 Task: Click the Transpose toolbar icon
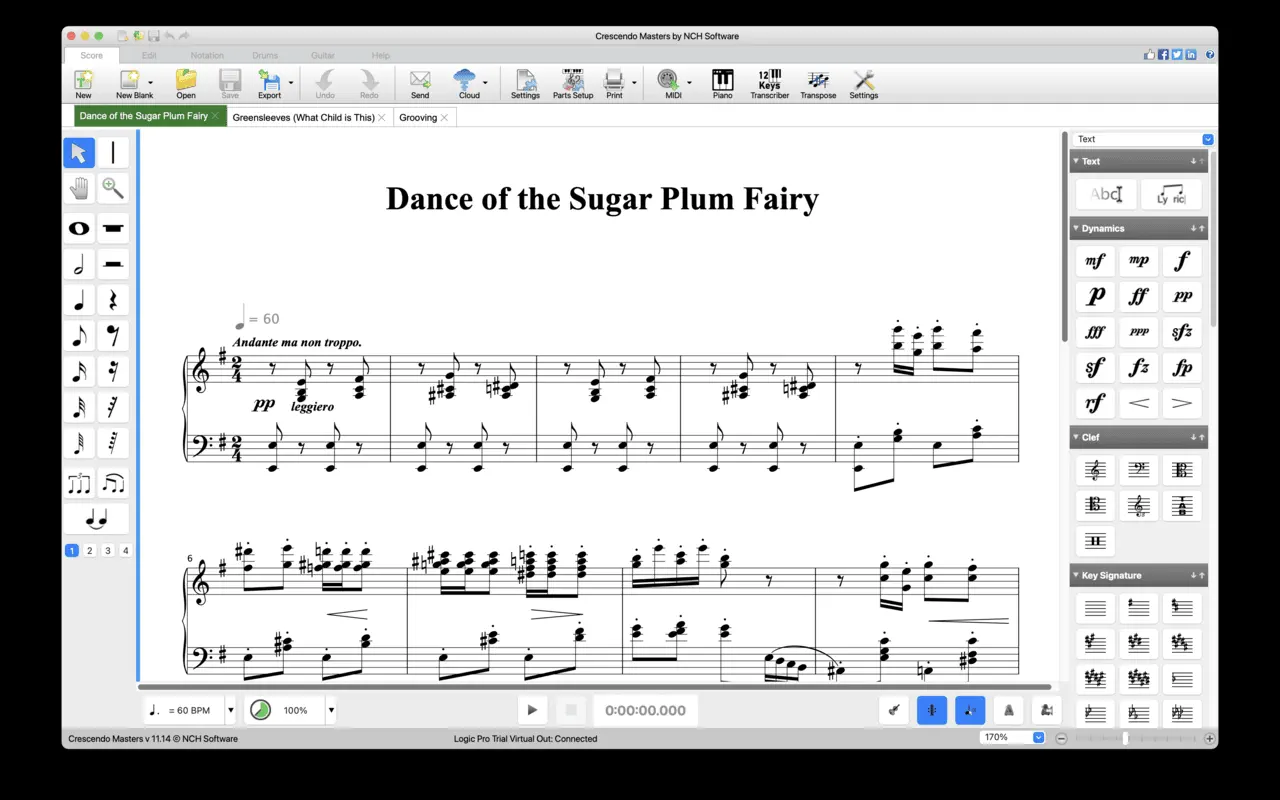[x=818, y=84]
